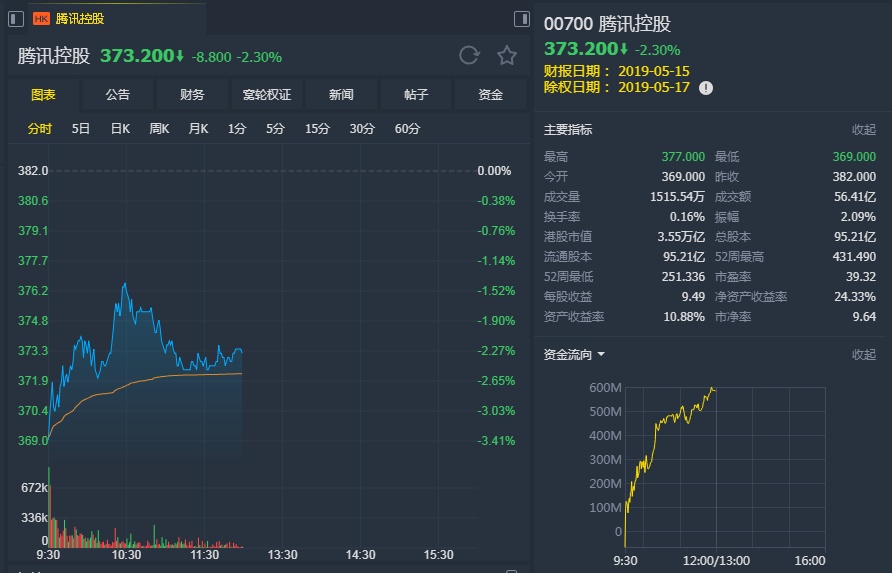This screenshot has width=892, height=573.
Task: Click the orange HK market badge
Action: [x=42, y=18]
